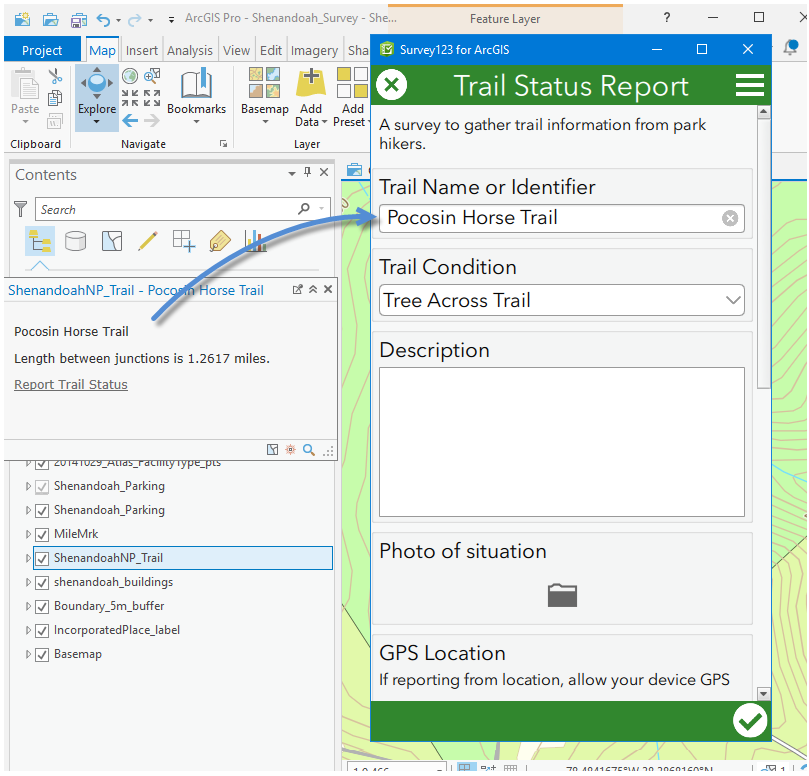
Task: Click the Fixed Zoom In icon
Action: coord(130,98)
